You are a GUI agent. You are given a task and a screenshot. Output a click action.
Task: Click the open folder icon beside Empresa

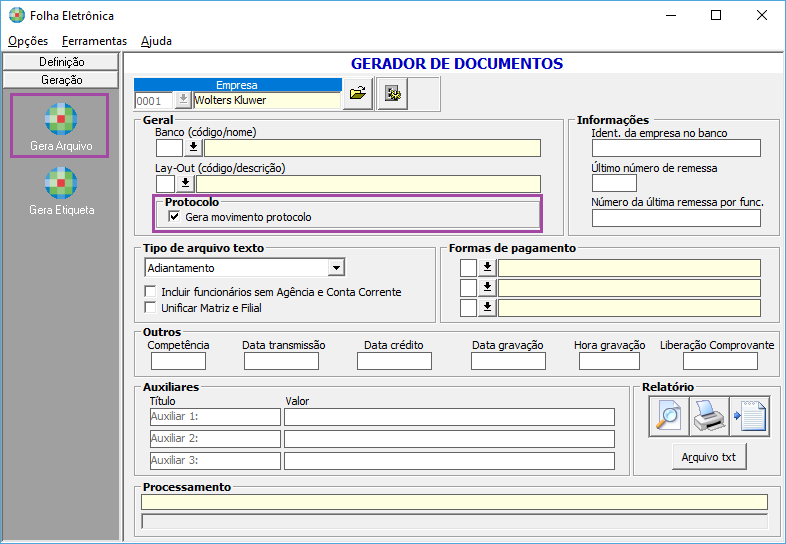(358, 93)
